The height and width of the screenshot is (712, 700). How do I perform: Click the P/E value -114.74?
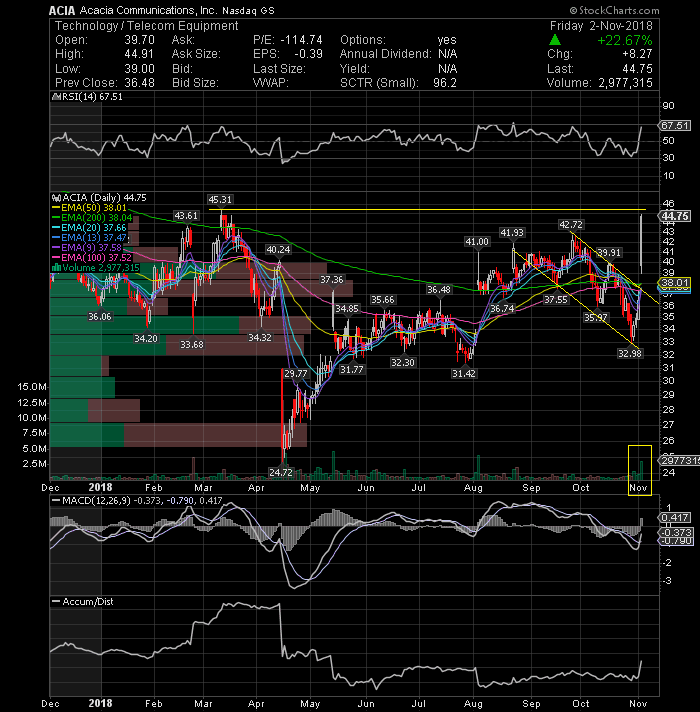click(x=301, y=40)
